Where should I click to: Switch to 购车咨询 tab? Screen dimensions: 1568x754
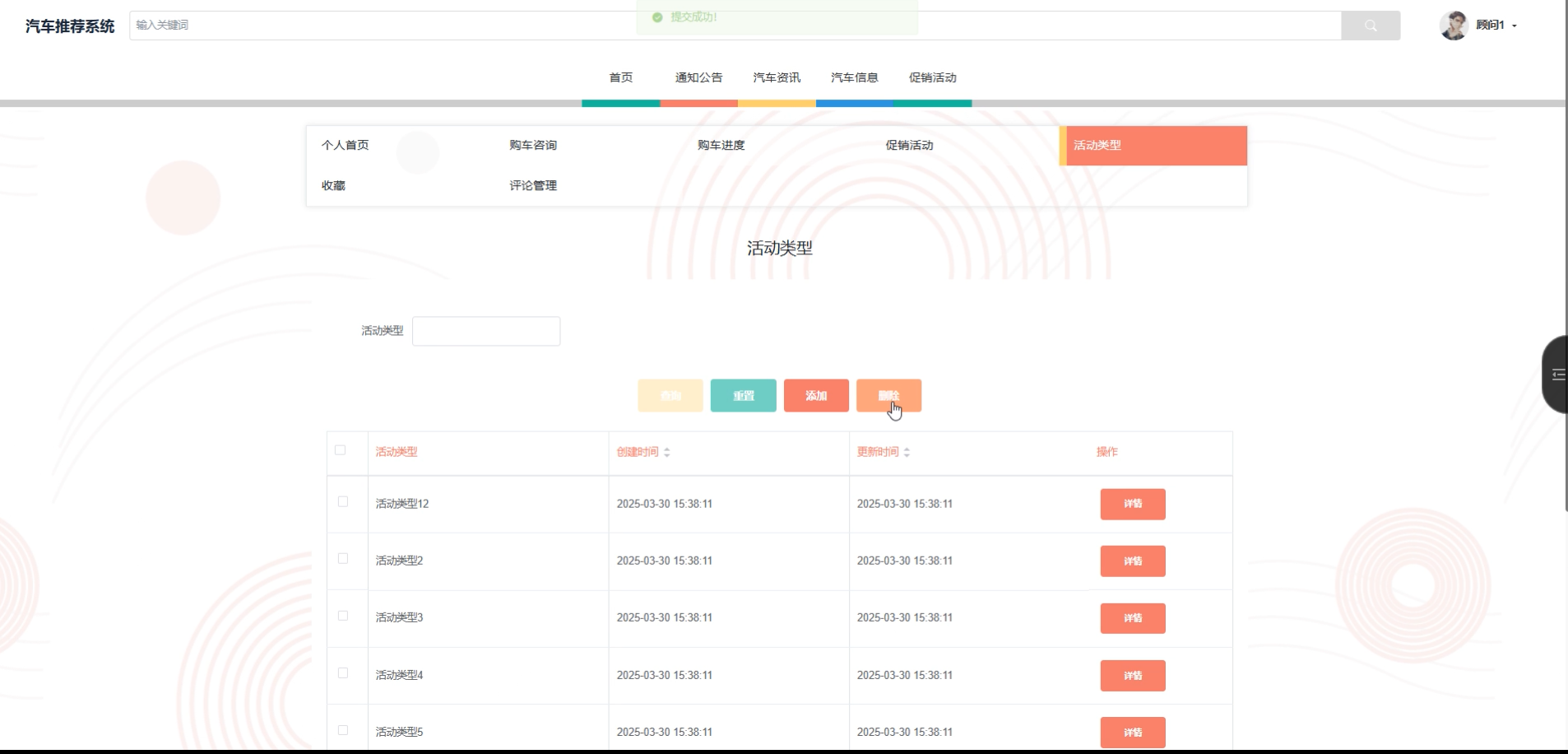(x=533, y=145)
